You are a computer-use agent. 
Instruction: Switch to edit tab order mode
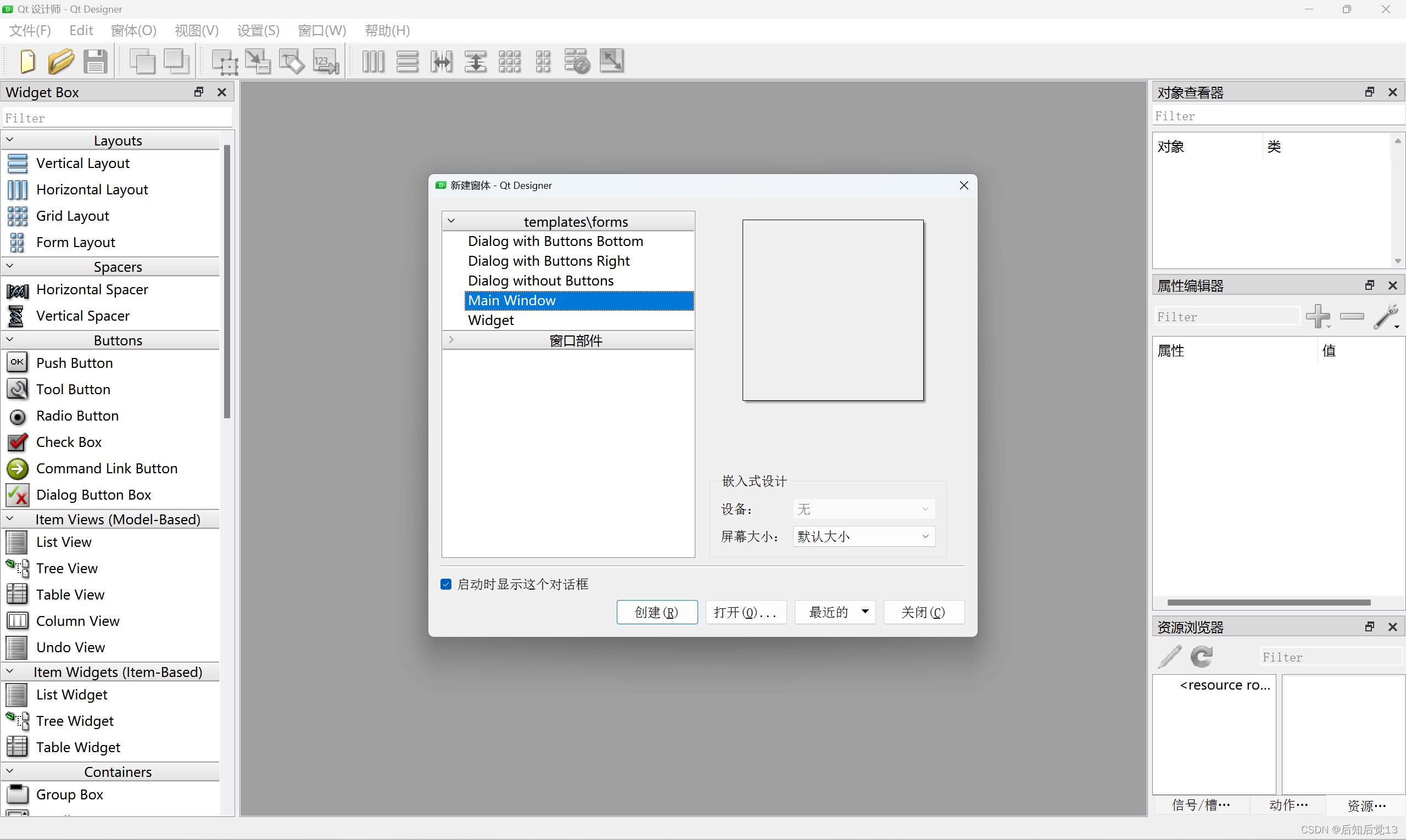(326, 61)
